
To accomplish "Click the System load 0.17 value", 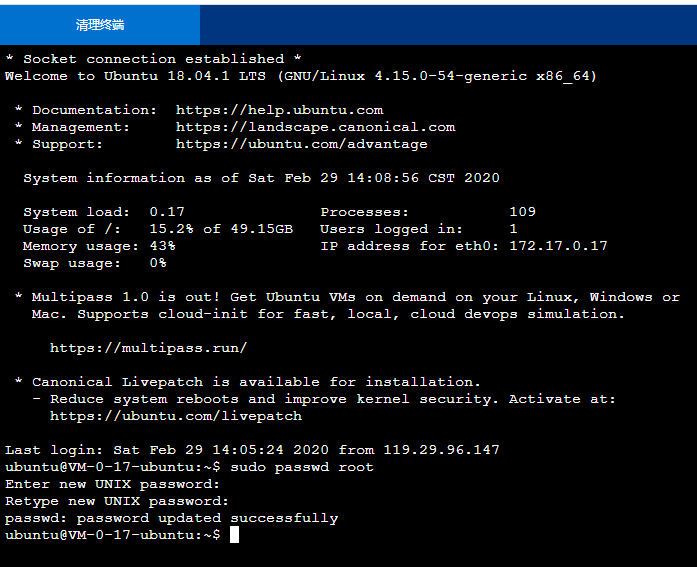I will click(167, 212).
